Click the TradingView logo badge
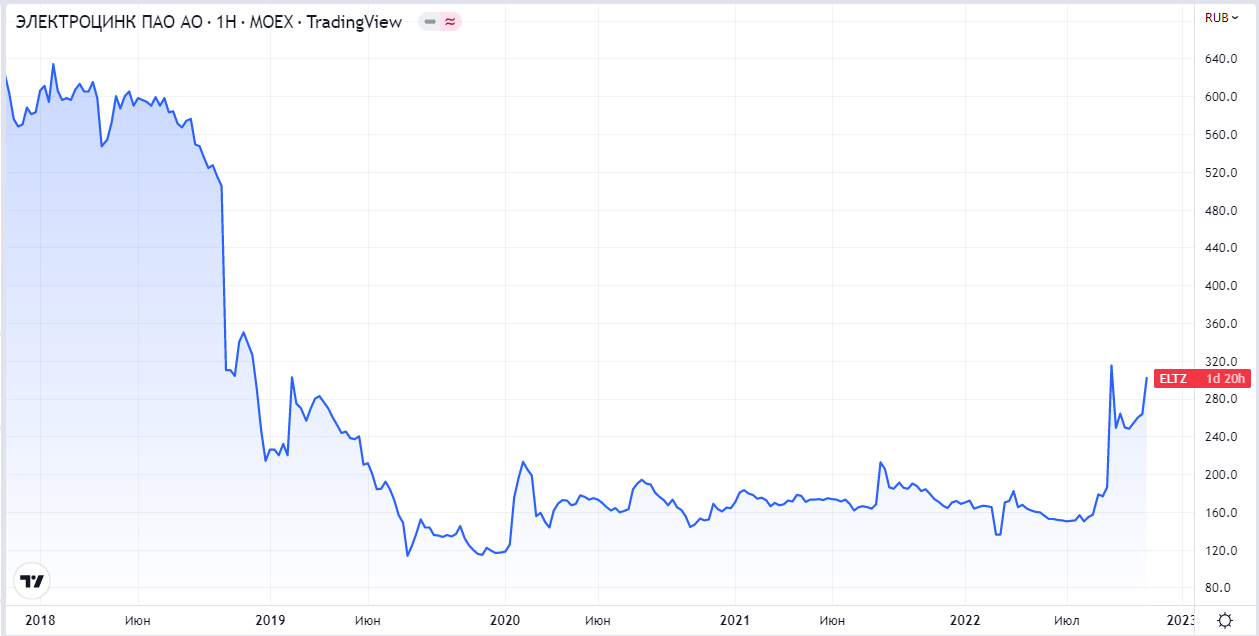This screenshot has width=1259, height=636. tap(32, 581)
